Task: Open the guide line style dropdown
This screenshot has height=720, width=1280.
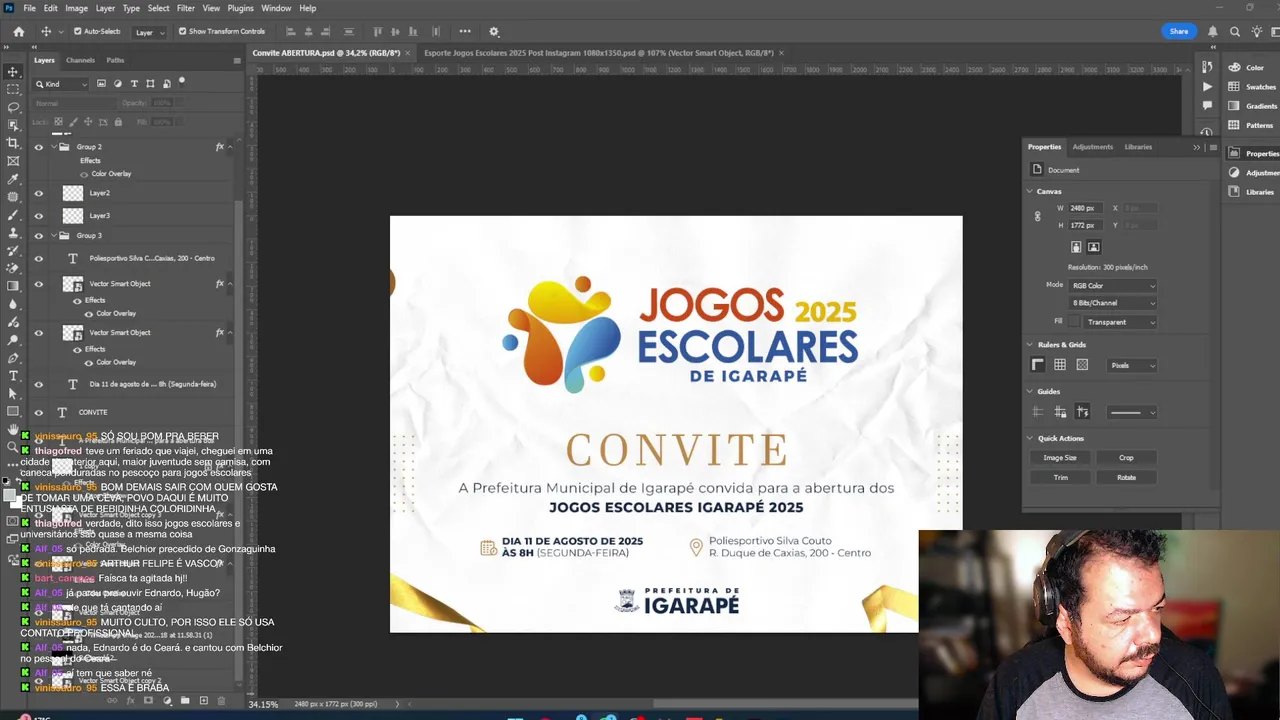Action: (x=1132, y=412)
